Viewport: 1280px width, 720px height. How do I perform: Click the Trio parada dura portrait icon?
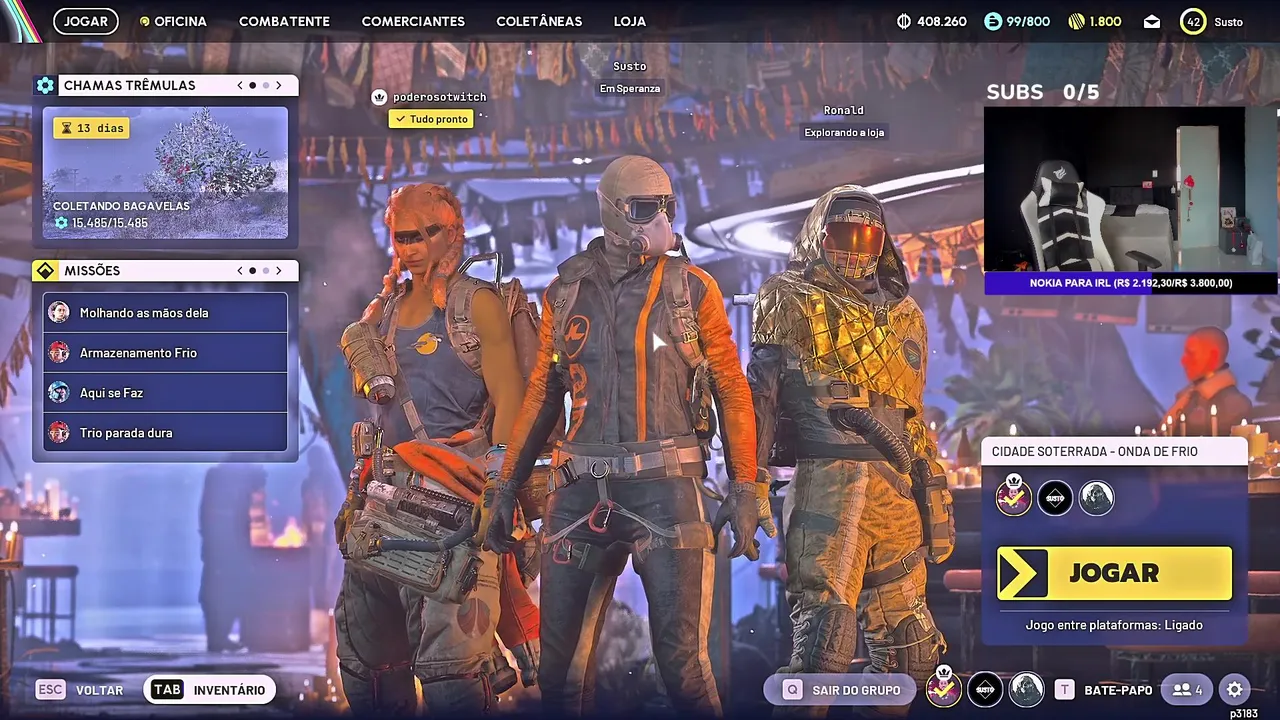coord(59,432)
